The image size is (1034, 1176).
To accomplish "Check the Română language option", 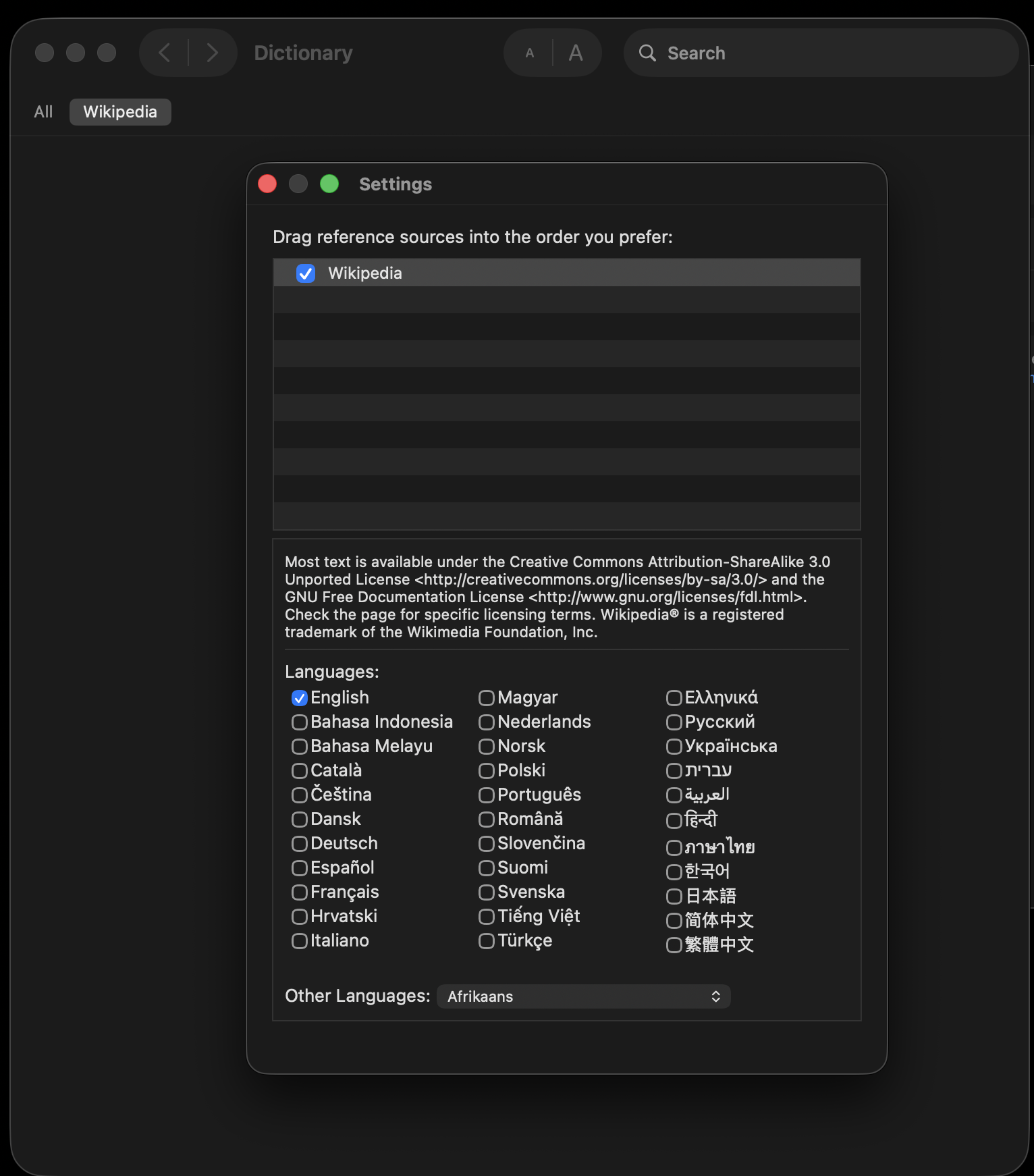I will click(487, 820).
